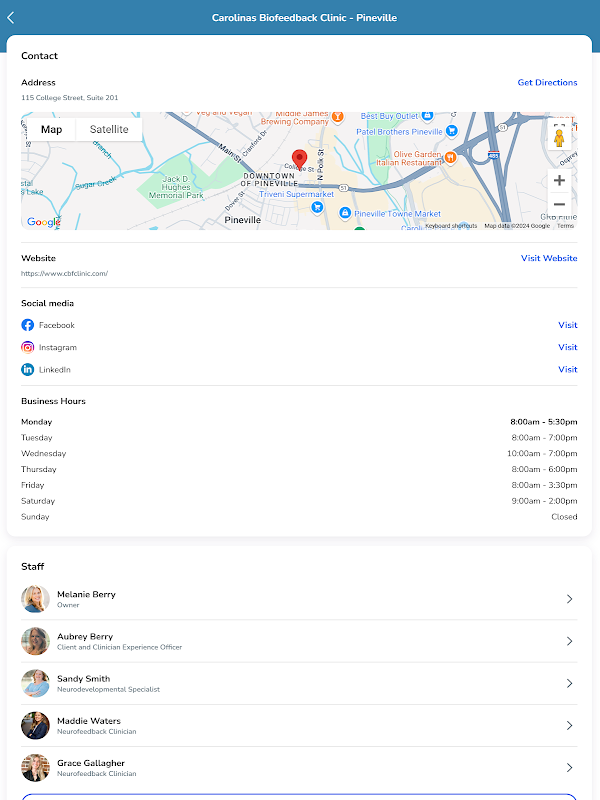Image resolution: width=600 pixels, height=800 pixels.
Task: Click the Google logo on map
Action: tap(44, 222)
